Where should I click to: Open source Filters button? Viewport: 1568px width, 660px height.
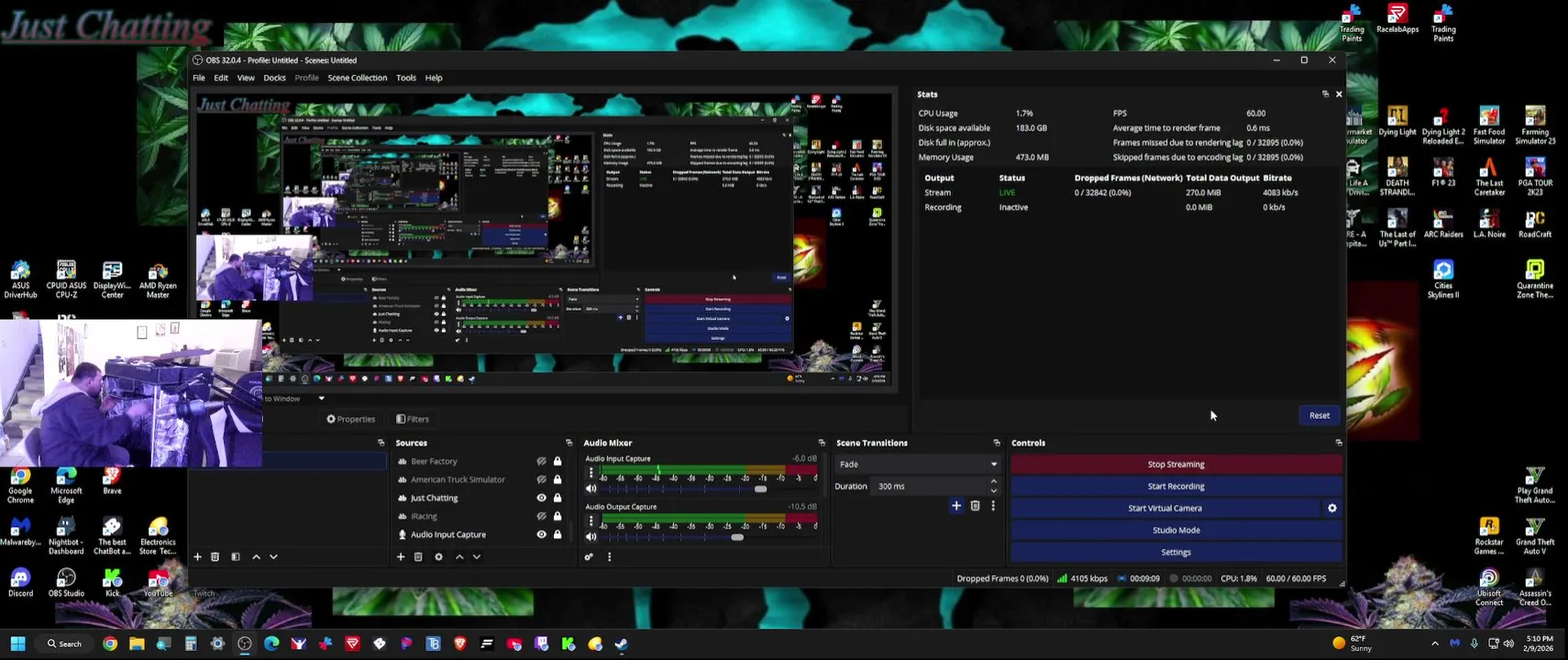pyautogui.click(x=413, y=419)
